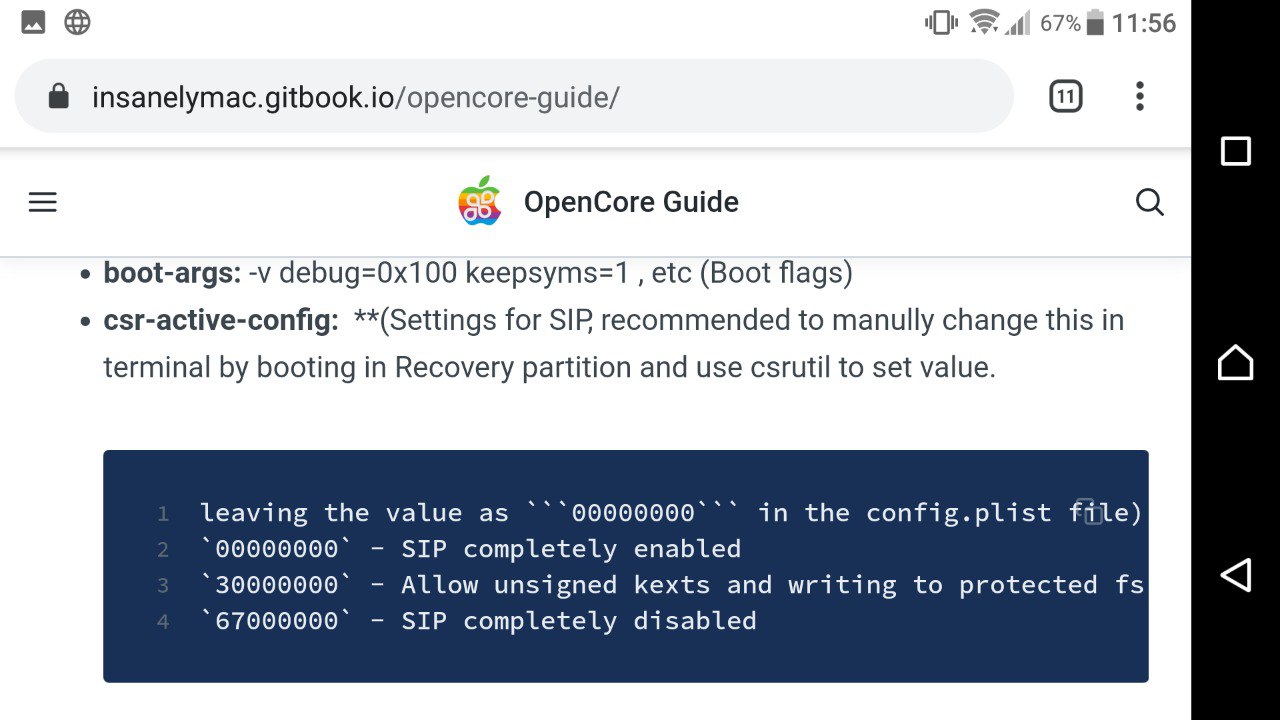Tap the 67% battery percentage text
1280x720 pixels.
(x=1060, y=22)
